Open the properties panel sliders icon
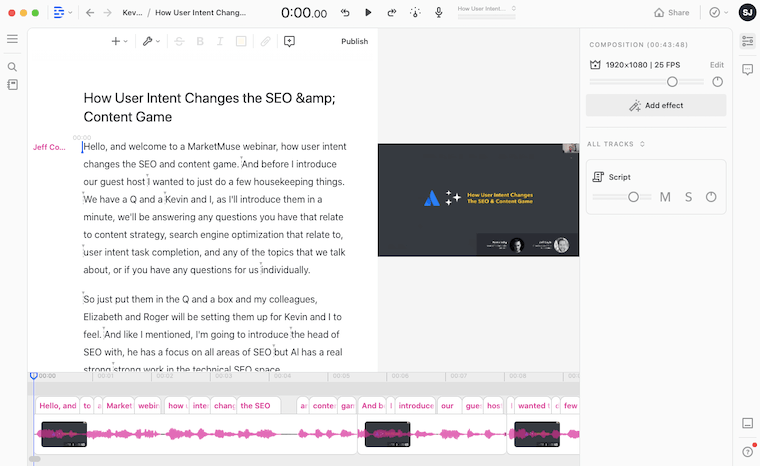 point(747,41)
